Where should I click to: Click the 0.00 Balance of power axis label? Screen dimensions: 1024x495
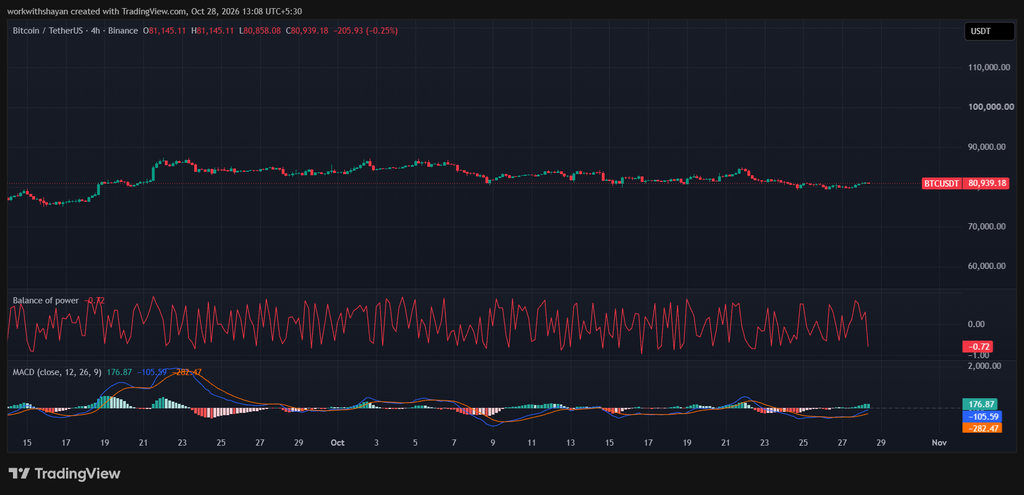[976, 324]
